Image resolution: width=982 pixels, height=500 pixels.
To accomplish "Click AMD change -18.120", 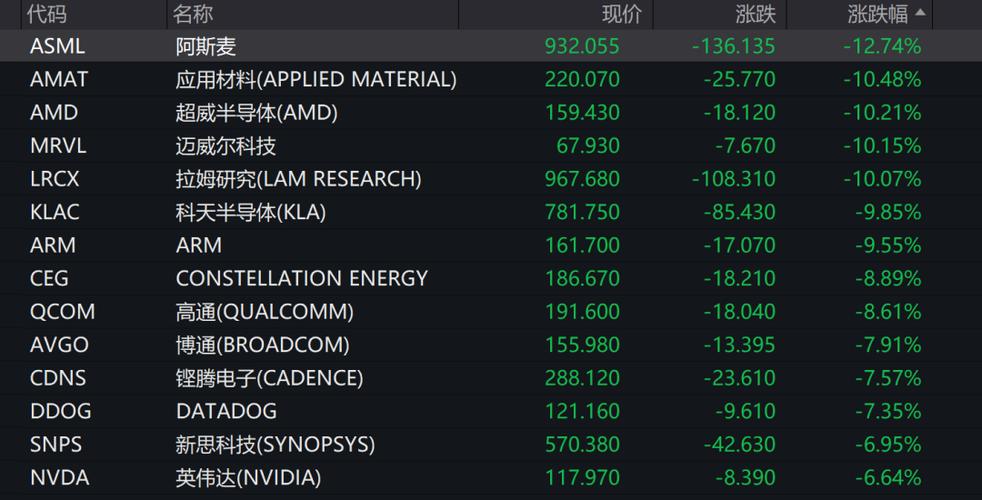I will click(739, 113).
